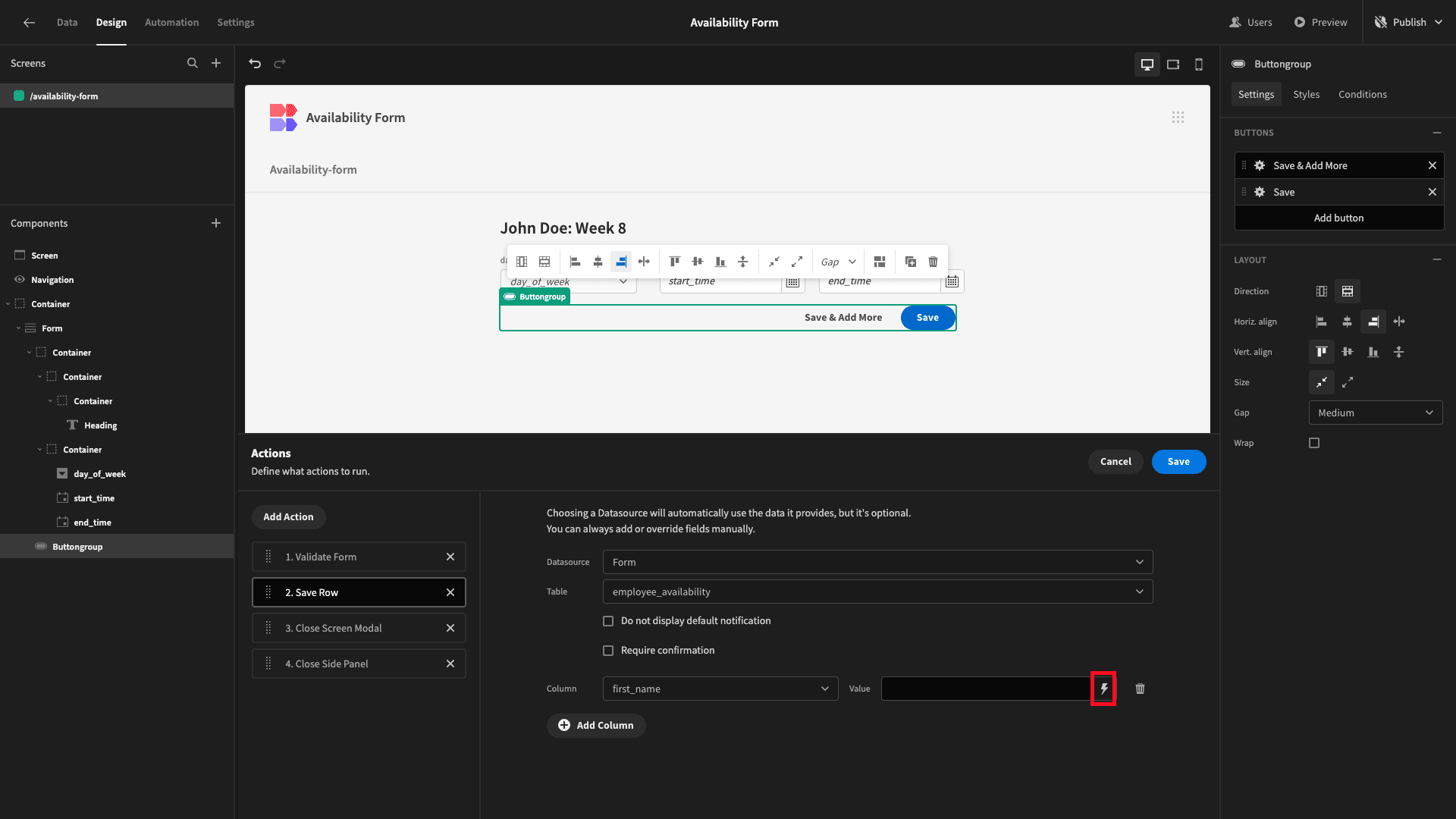
Task: Delete the first_name column row with trash icon
Action: [x=1140, y=689]
